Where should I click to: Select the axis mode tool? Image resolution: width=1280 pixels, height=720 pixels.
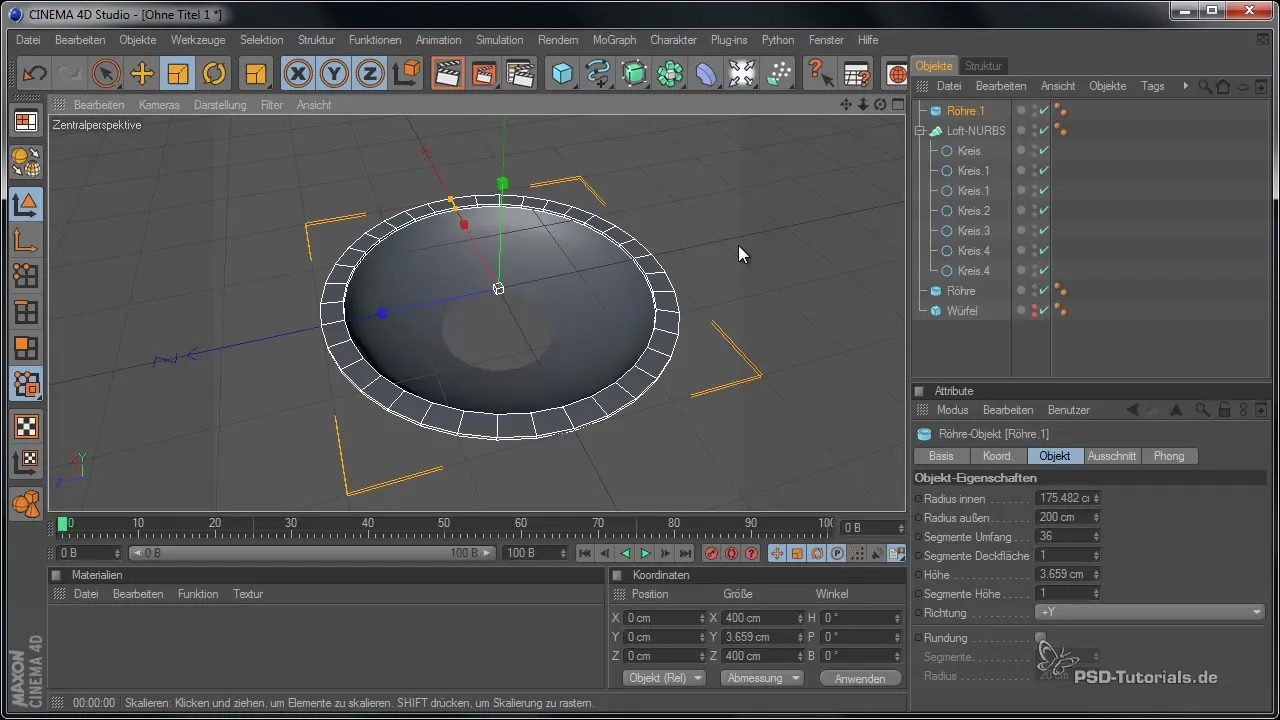(x=26, y=240)
